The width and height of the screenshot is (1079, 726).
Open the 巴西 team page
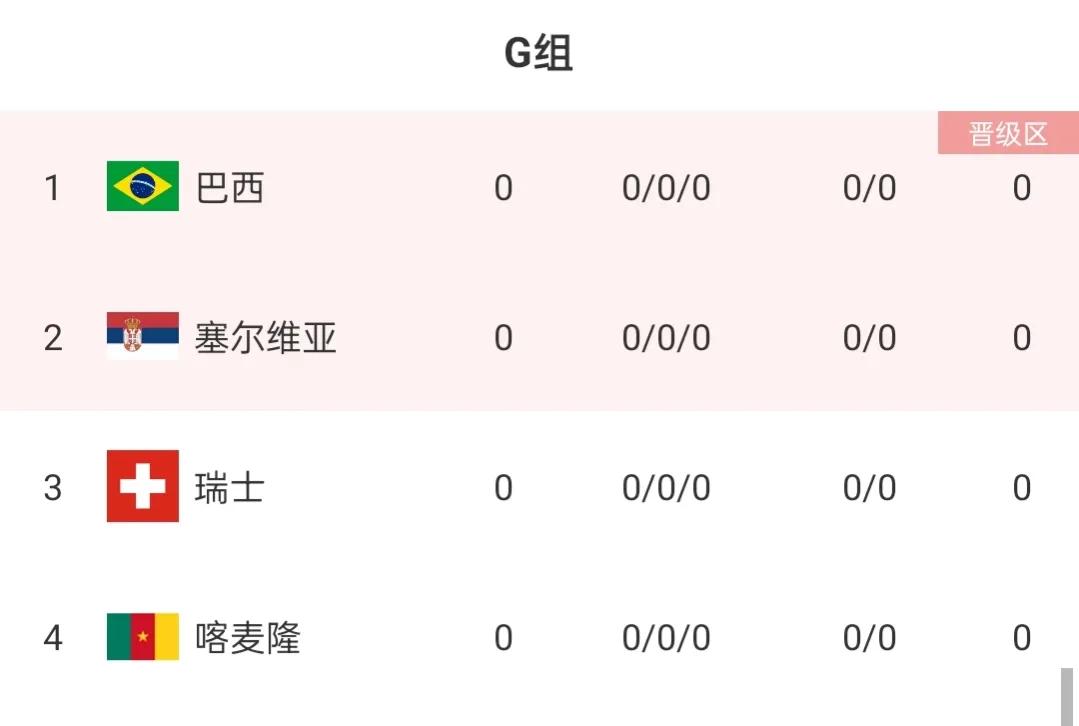[x=231, y=188]
